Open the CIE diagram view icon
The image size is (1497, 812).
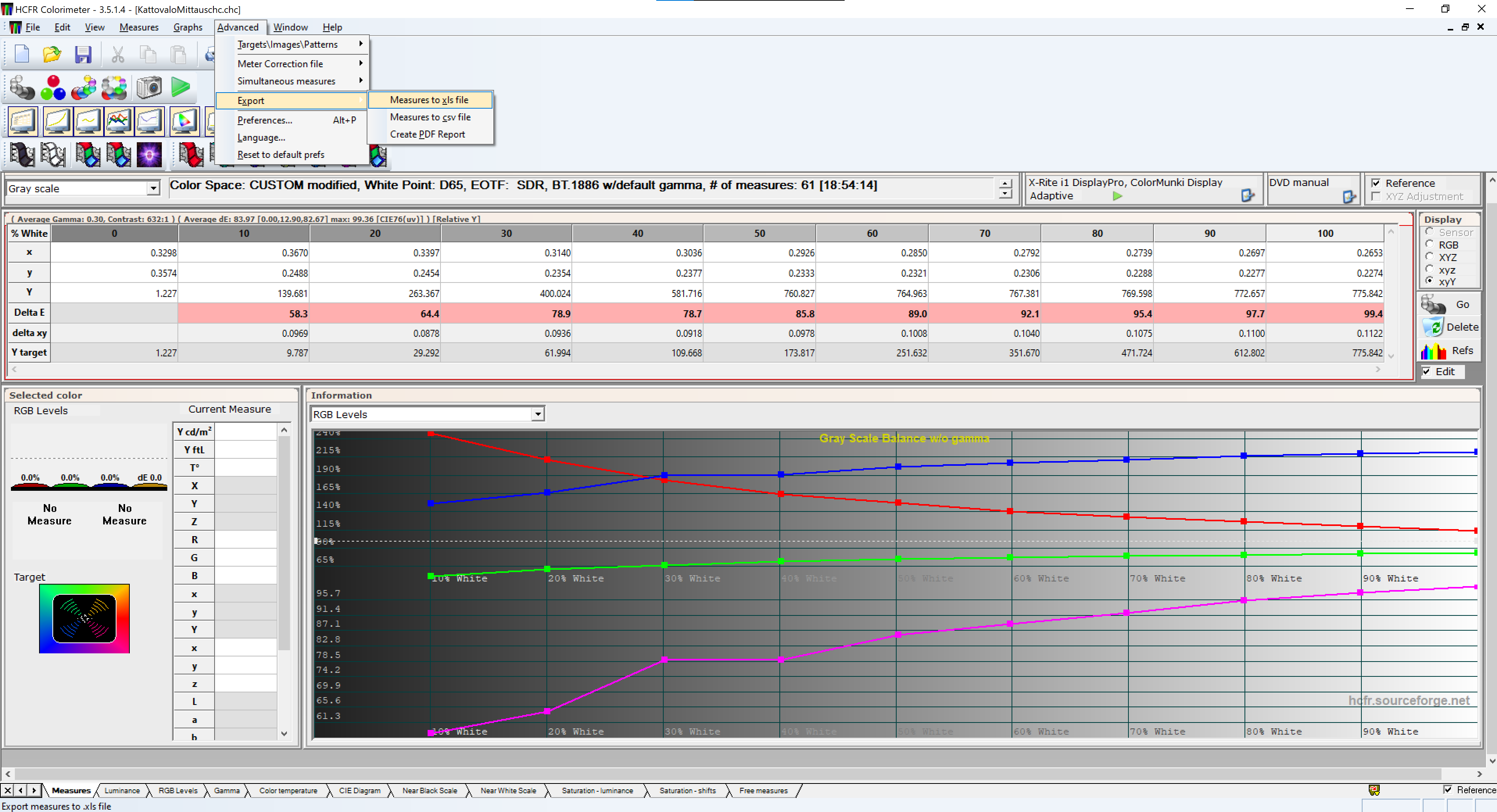[184, 122]
